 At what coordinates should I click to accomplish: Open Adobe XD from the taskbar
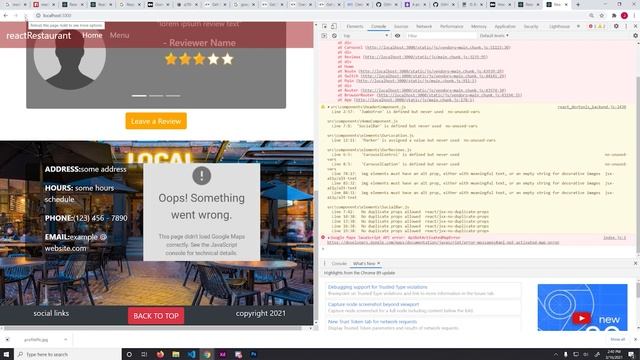223,354
